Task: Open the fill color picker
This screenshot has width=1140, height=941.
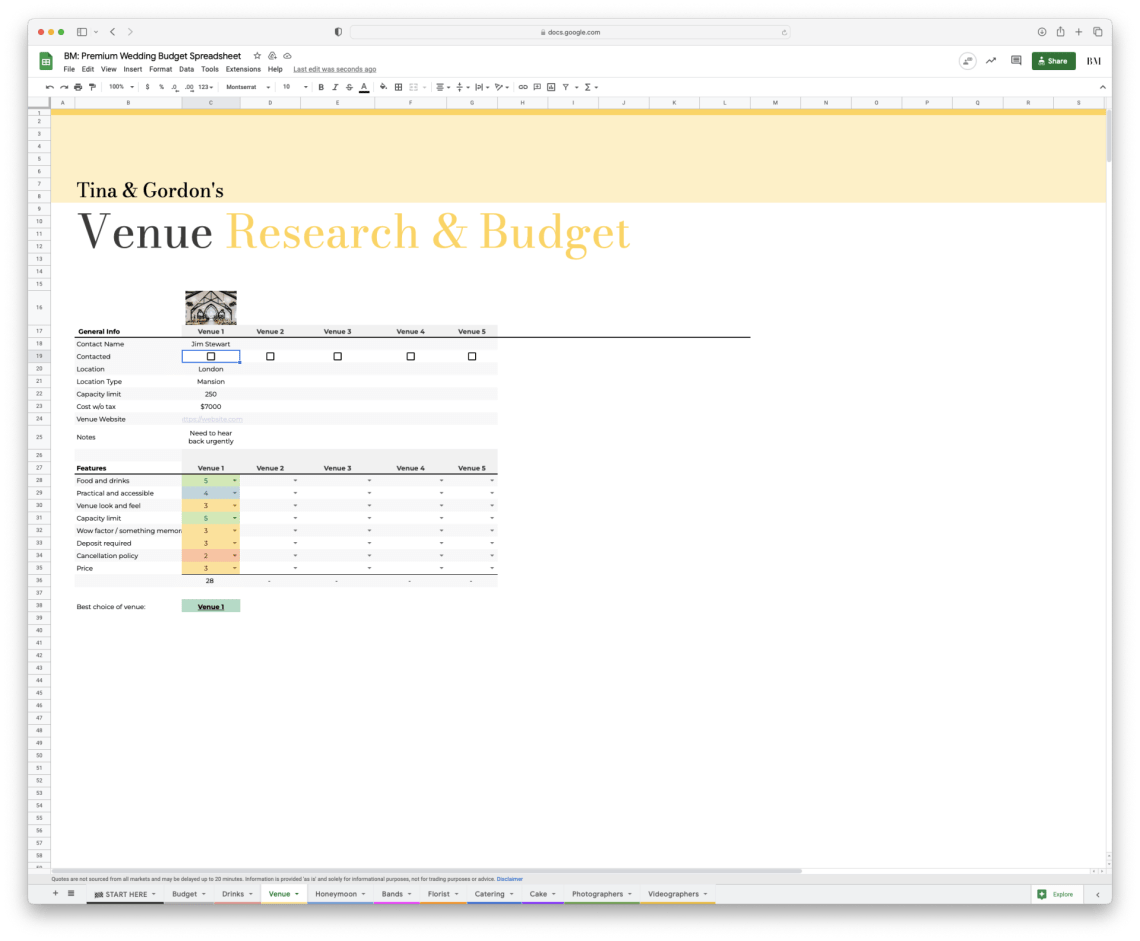Action: 383,87
